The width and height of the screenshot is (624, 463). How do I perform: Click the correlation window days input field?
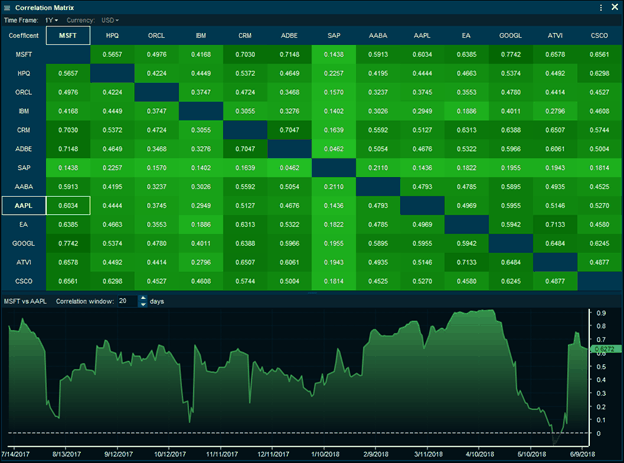point(124,300)
